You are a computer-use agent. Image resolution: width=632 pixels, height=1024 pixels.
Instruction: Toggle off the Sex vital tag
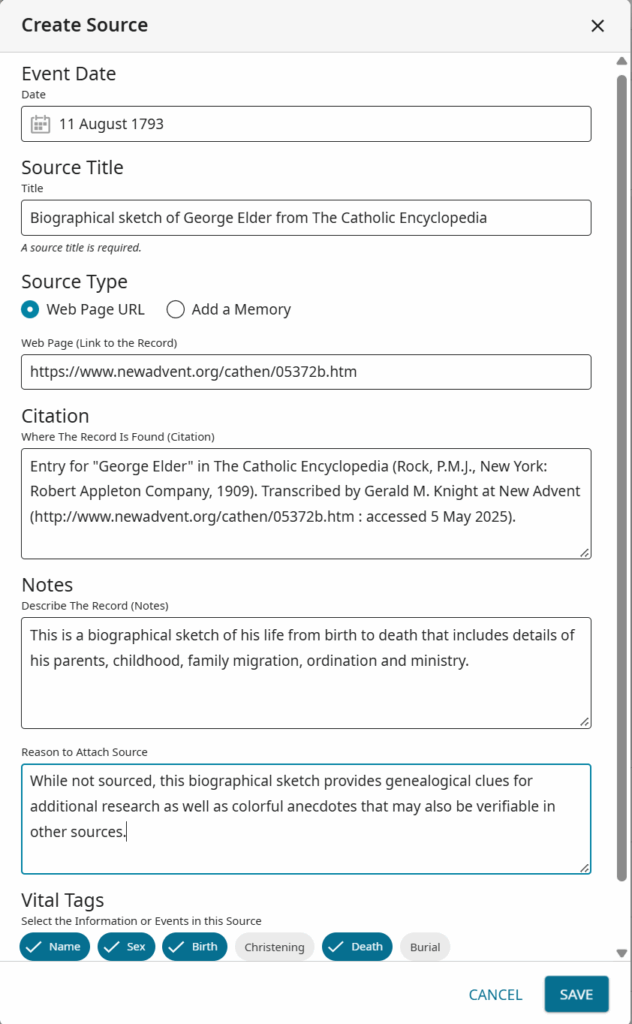(x=126, y=947)
